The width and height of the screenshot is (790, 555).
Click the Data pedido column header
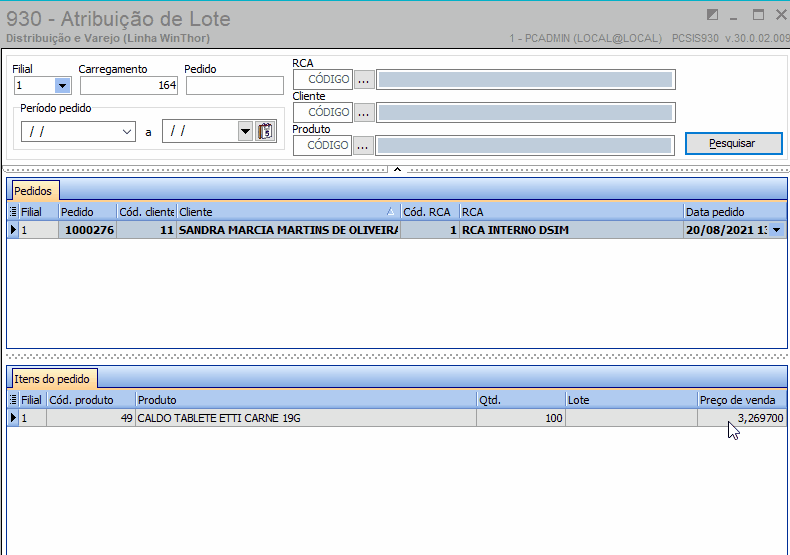tap(735, 212)
